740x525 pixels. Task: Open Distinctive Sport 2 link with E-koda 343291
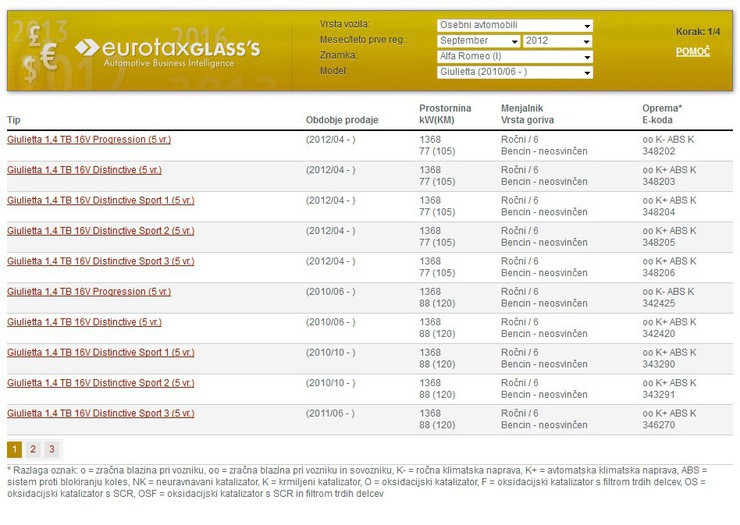click(101, 383)
